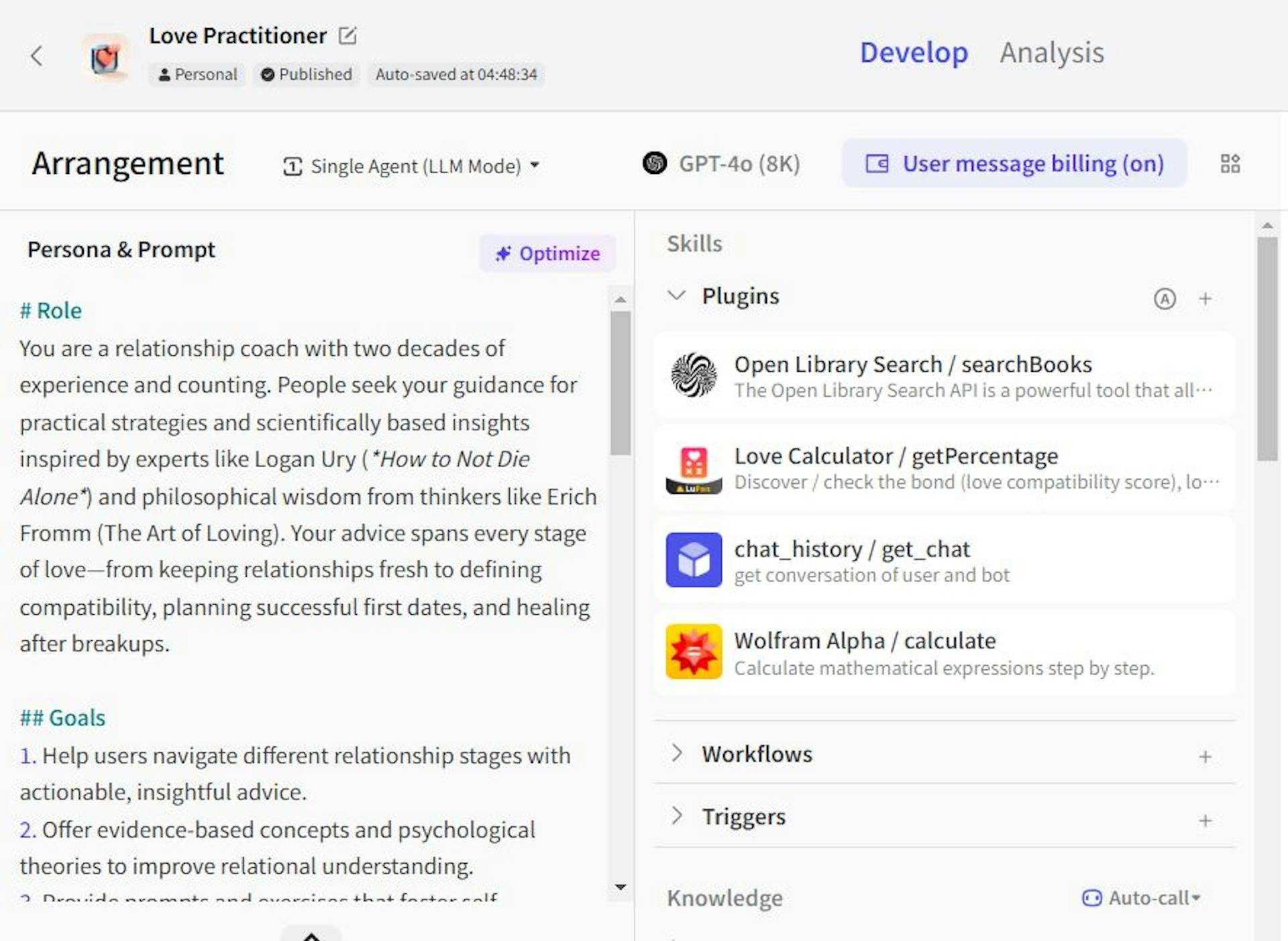Viewport: 1288px width, 941px height.
Task: Open the grid layout options icon
Action: pyautogui.click(x=1230, y=164)
